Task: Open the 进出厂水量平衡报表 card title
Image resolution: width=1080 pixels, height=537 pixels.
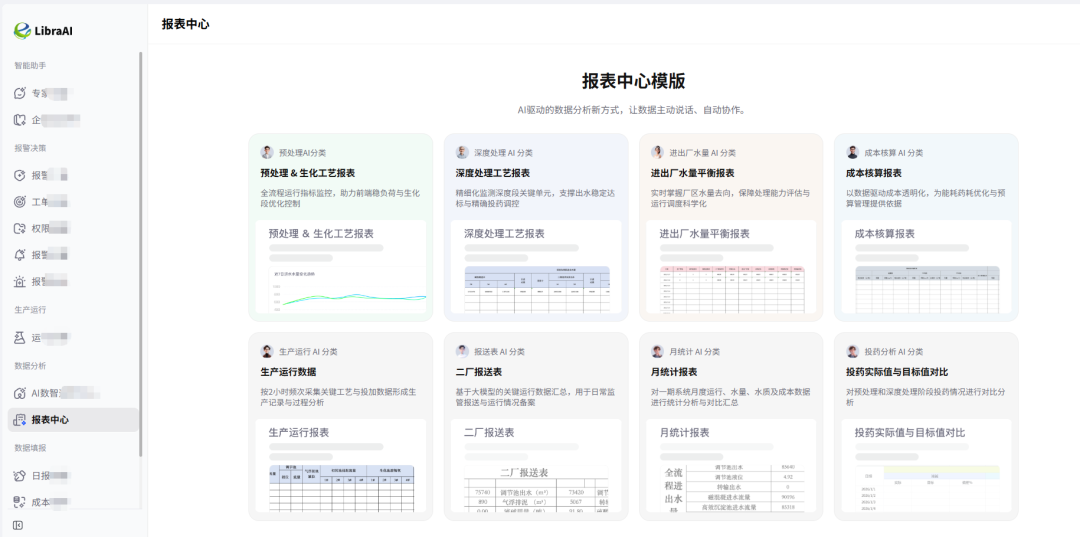Action: 693,173
